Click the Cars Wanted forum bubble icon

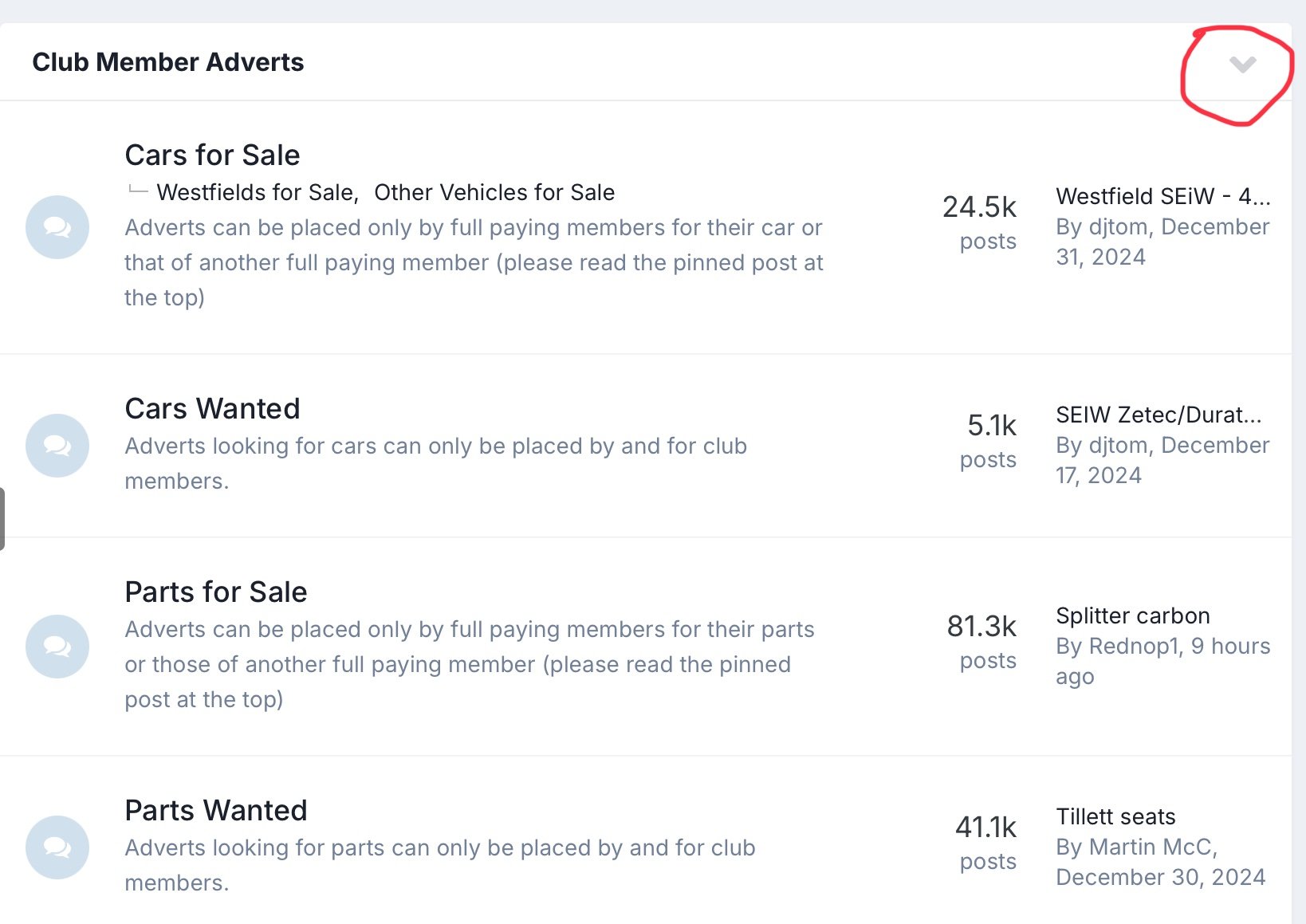(x=57, y=446)
